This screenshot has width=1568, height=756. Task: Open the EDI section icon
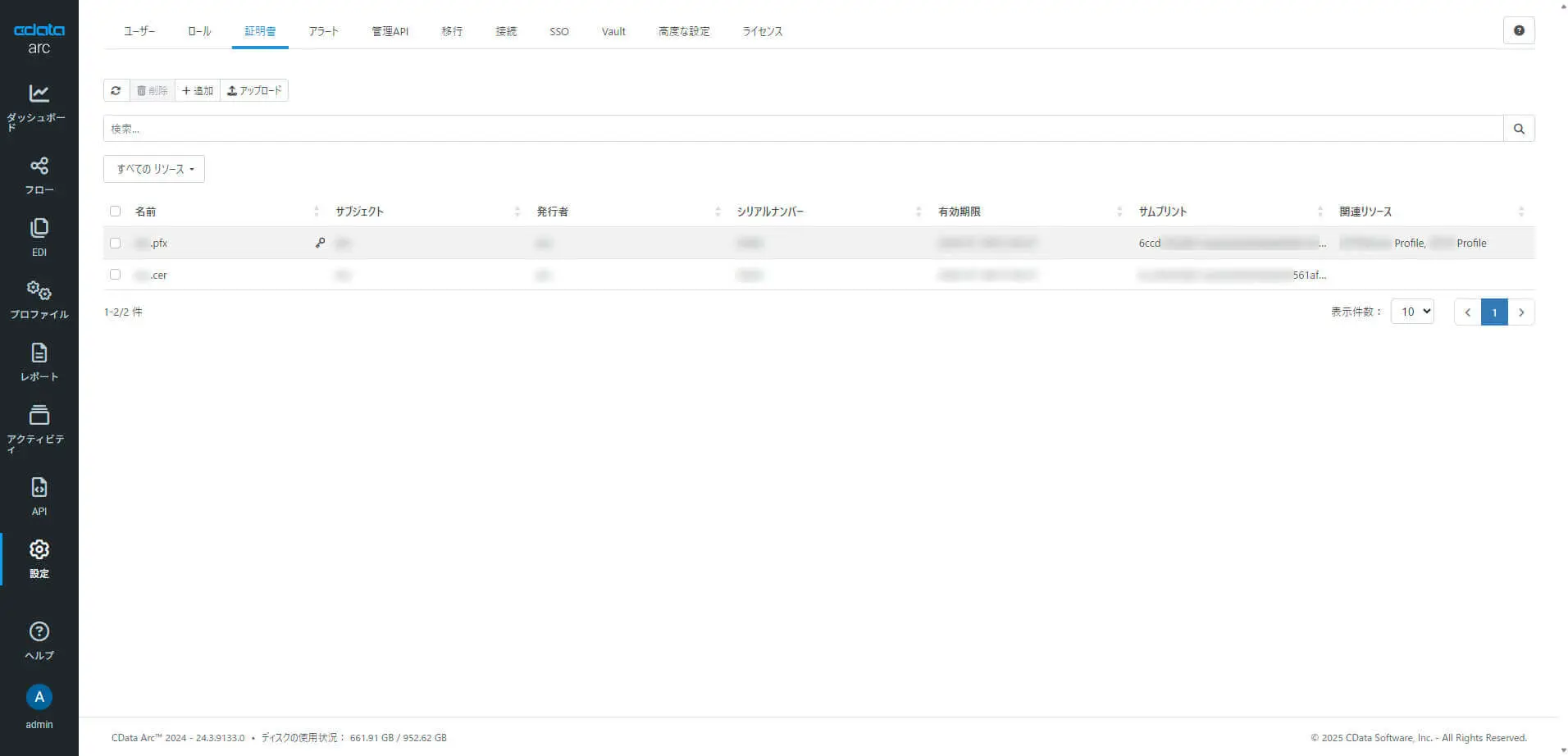click(39, 228)
